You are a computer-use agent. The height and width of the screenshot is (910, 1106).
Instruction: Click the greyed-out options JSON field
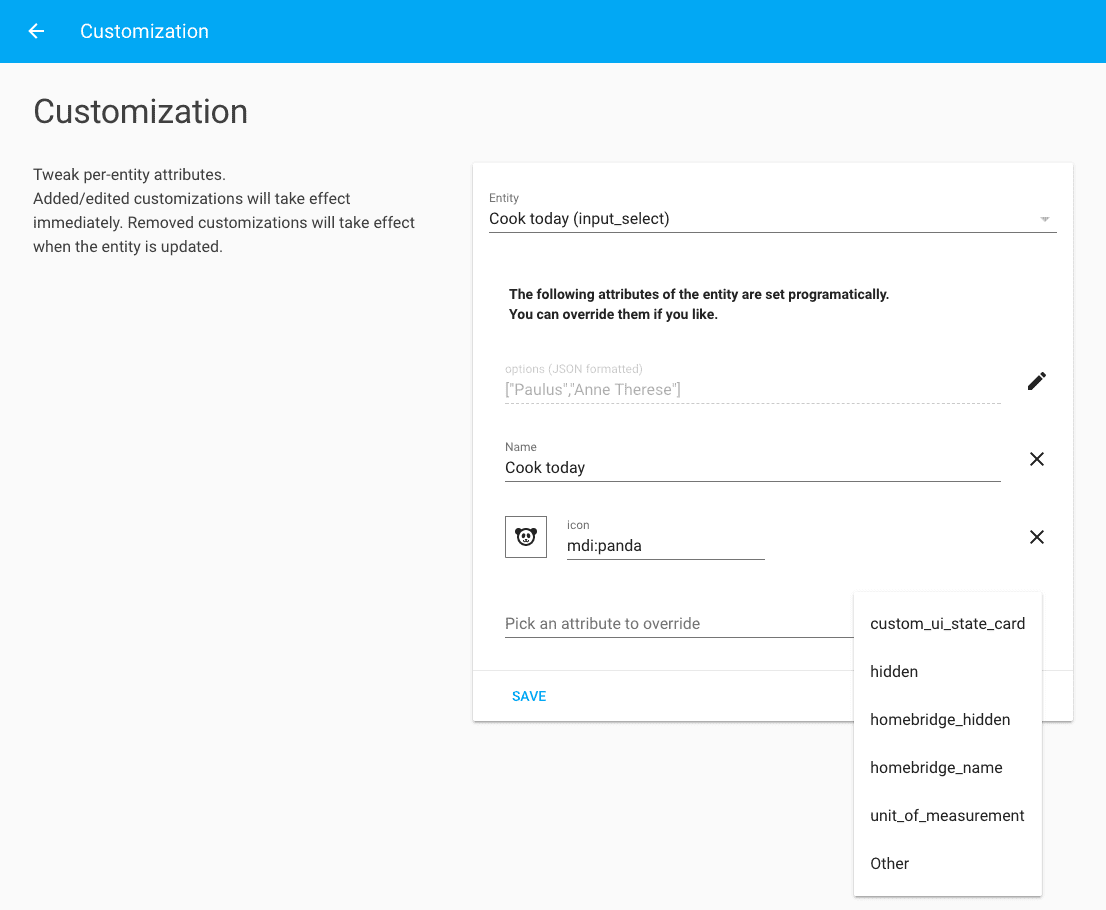751,390
